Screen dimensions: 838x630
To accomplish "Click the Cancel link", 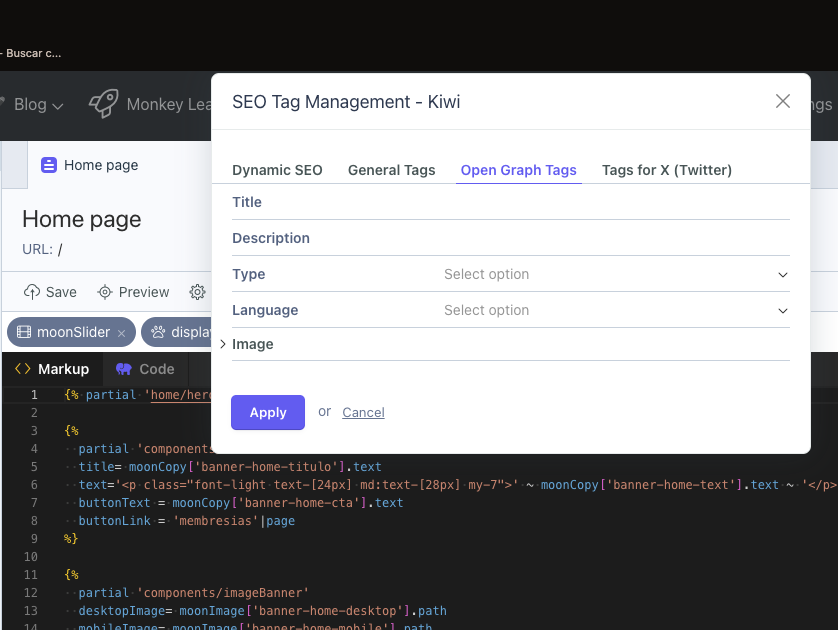I will point(363,412).
